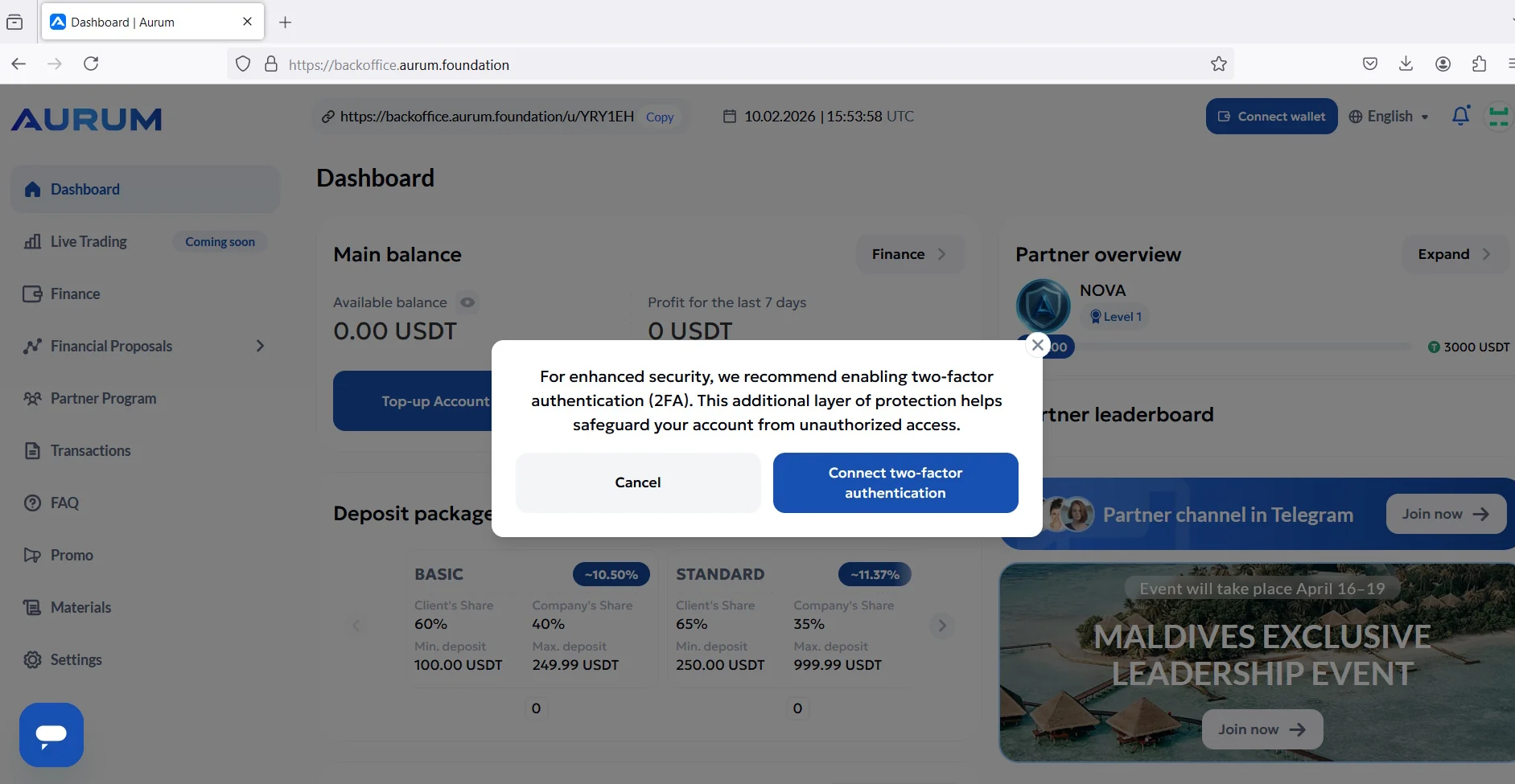Click the ~11.37% STANDARD rate badge
The image size is (1515, 784).
coord(875,575)
